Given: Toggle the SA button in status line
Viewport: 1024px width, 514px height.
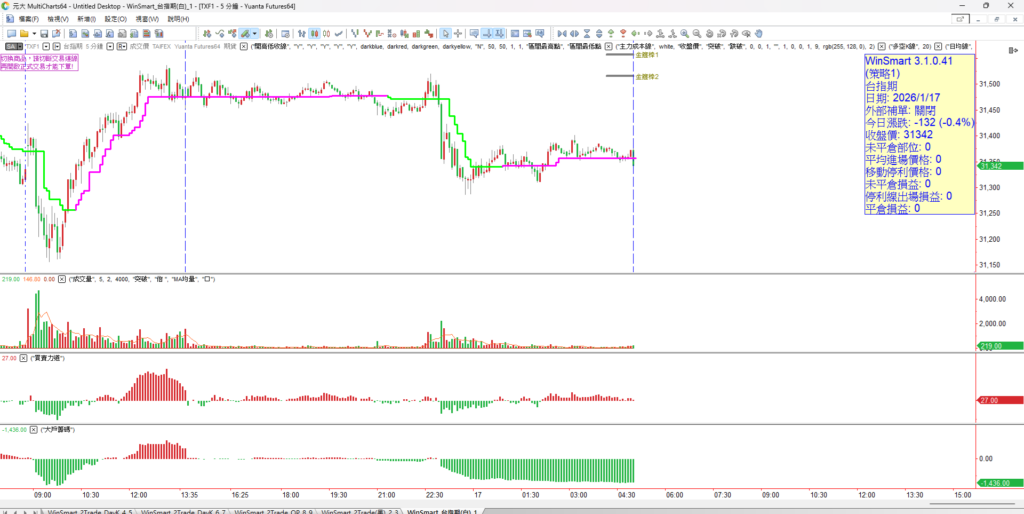Looking at the screenshot, I should tap(10, 46).
